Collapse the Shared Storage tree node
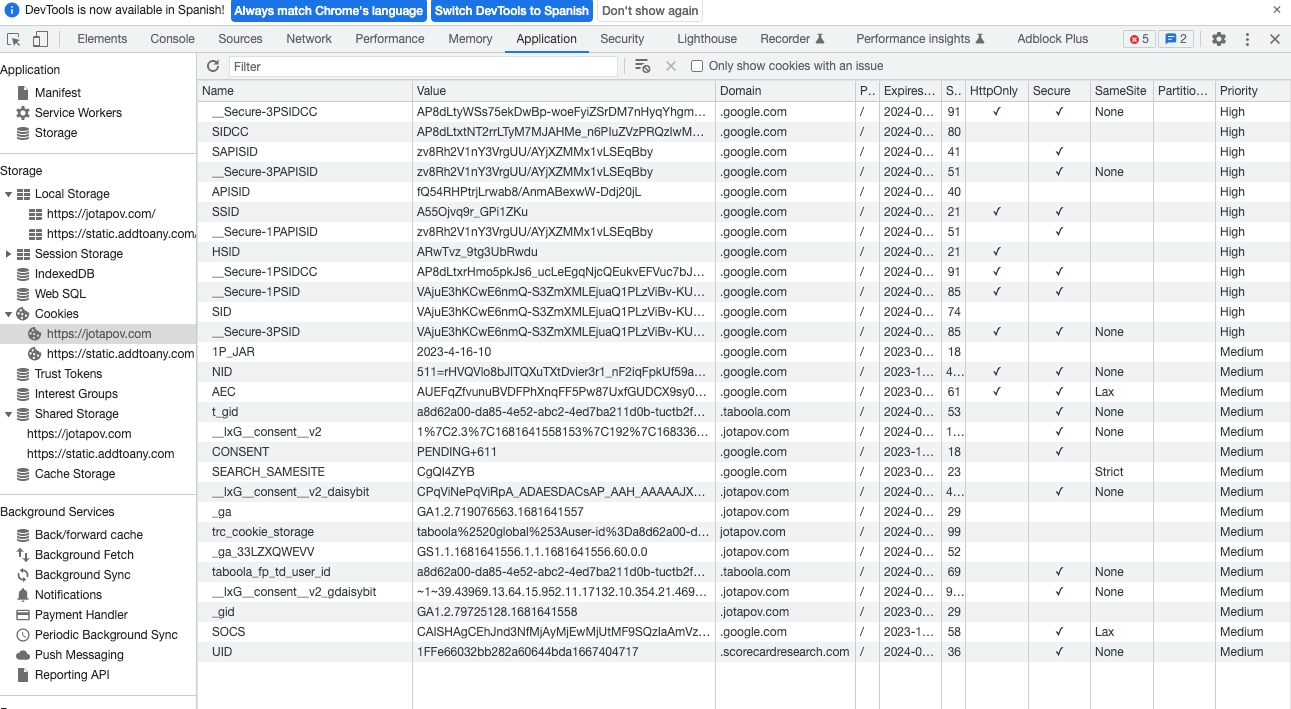This screenshot has width=1291, height=709. tap(9, 414)
